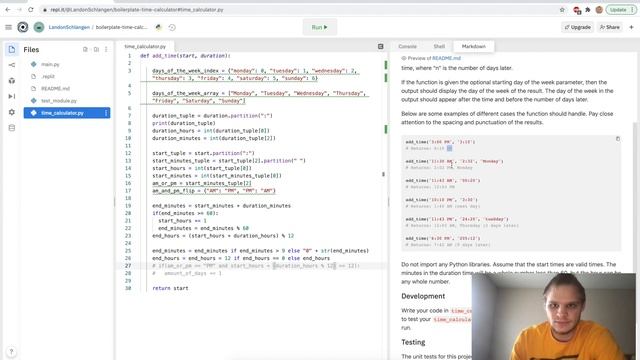Screen dimensions: 640x360
Task: Open test_module.py in the file tree
Action: pyautogui.click(x=59, y=101)
